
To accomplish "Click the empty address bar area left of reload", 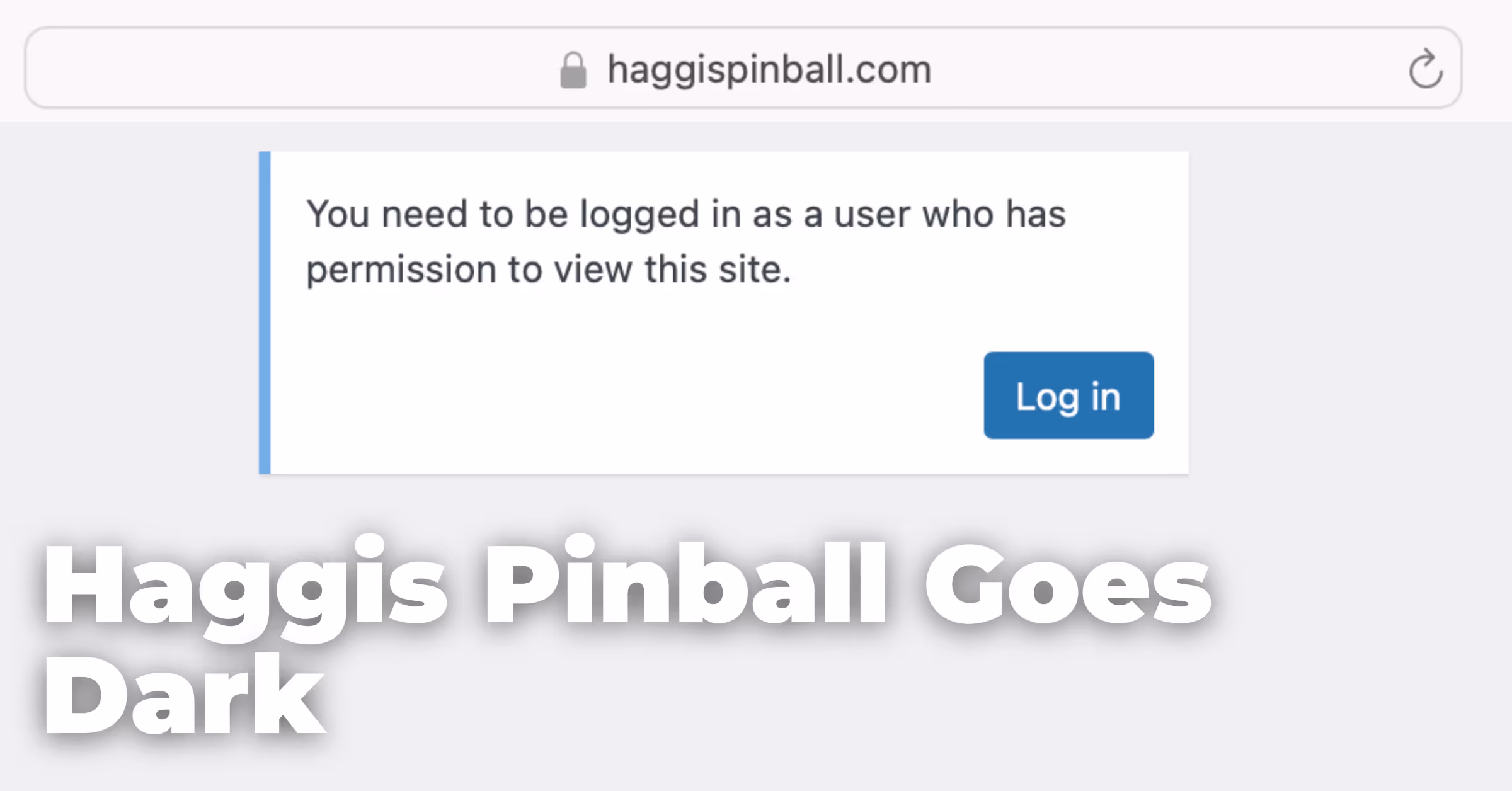I will pyautogui.click(x=1165, y=68).
